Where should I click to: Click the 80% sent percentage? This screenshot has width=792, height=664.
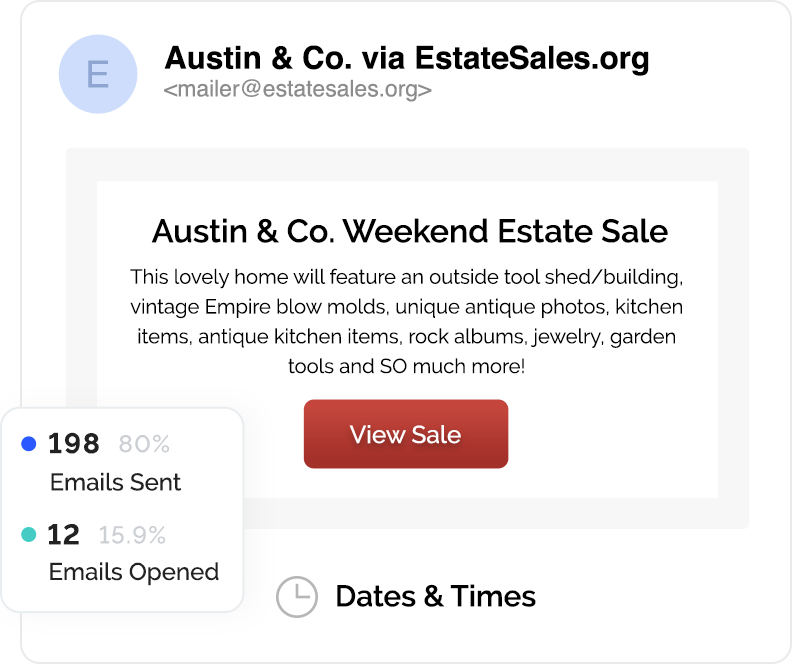[144, 444]
